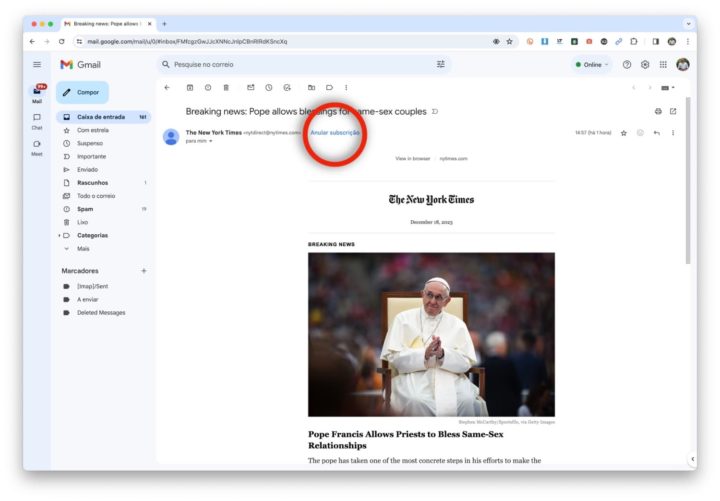Open the Chrome extensions puzzle icon
Screen dimensions: 720x501
point(634,41)
